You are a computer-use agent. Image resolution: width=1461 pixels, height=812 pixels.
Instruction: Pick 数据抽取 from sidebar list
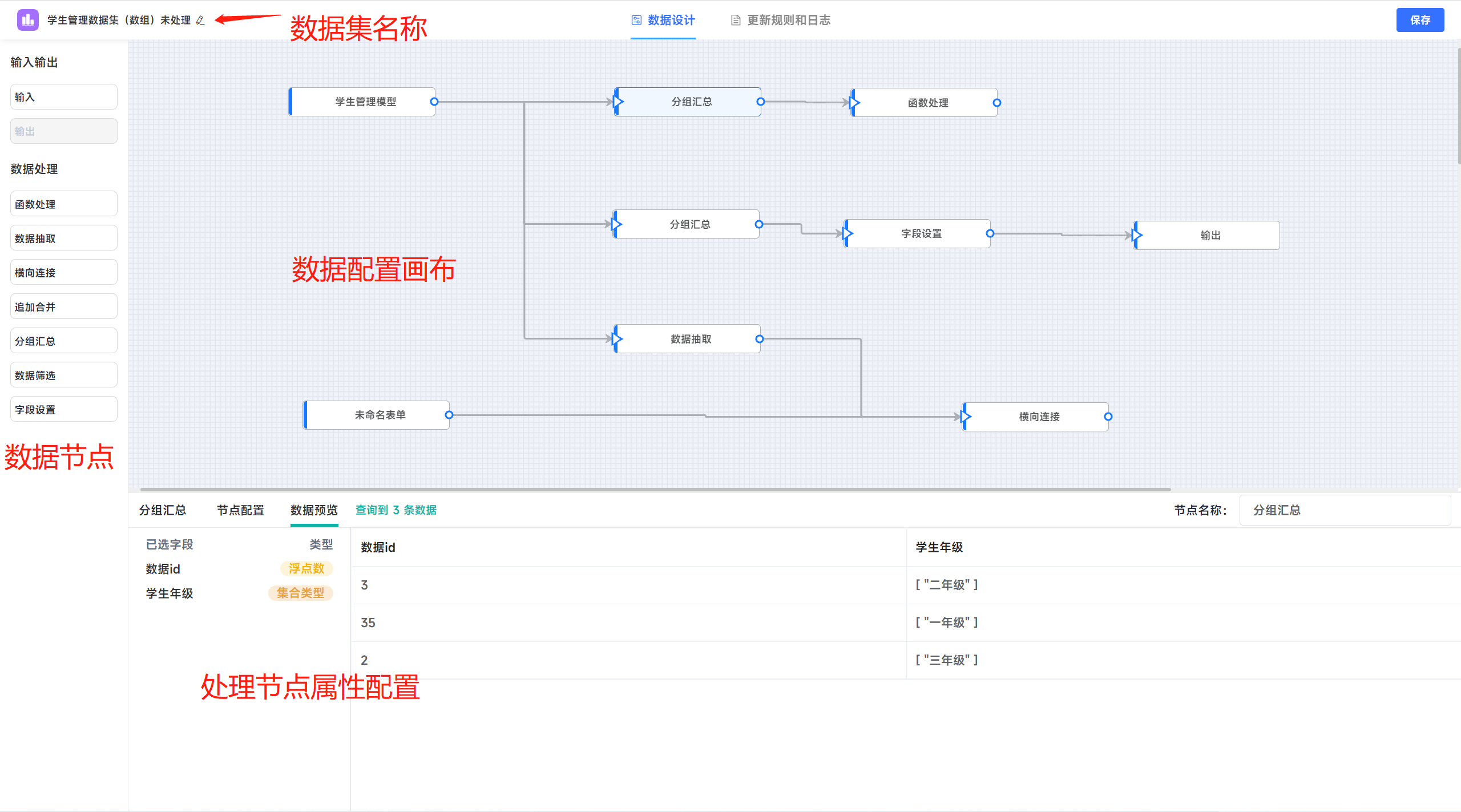point(64,238)
